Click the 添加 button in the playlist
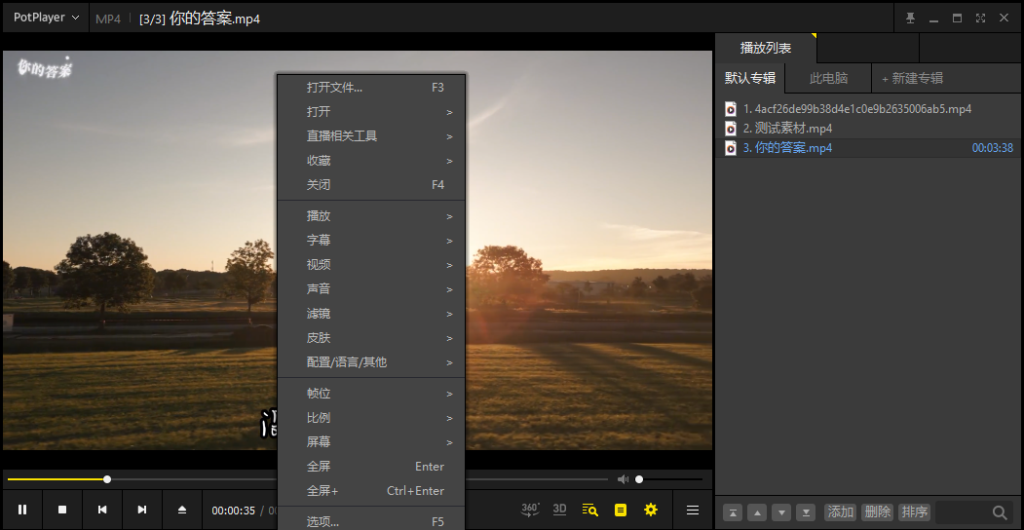1024x530 pixels. coord(840,512)
